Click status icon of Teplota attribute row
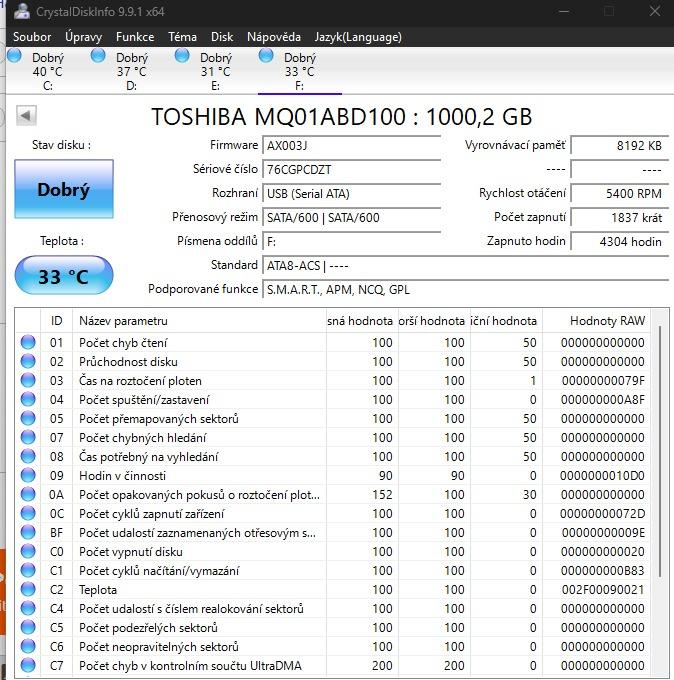674x680 pixels. pos(28,590)
